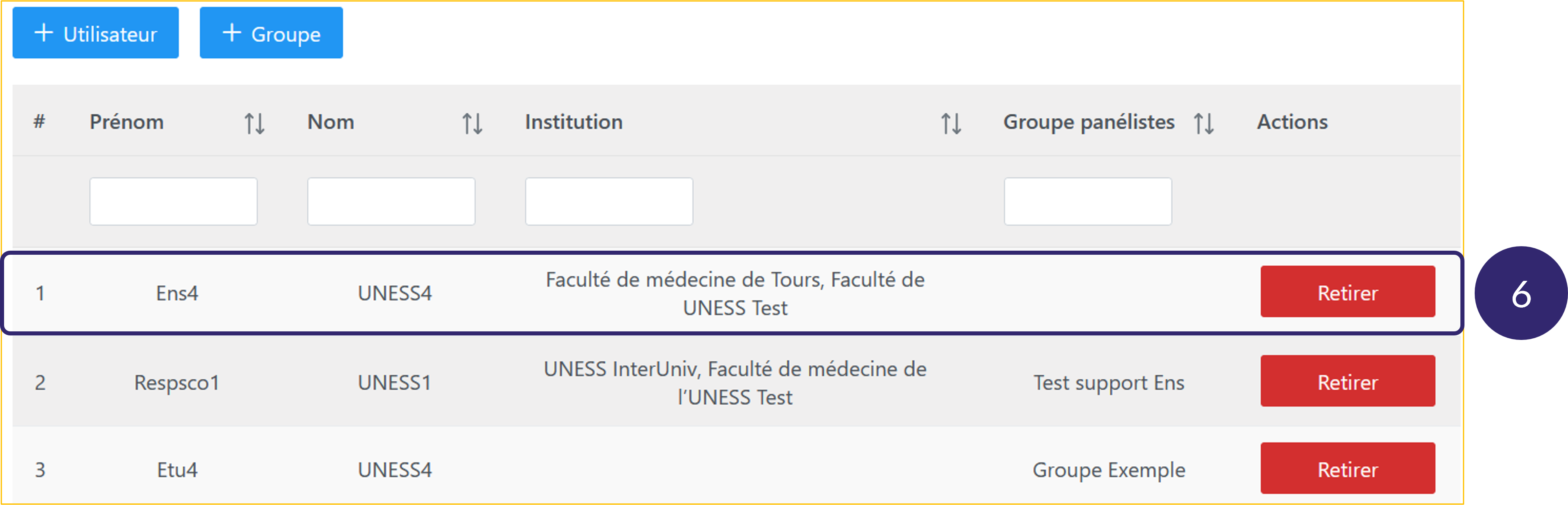1568x505 pixels.
Task: Click the plus Groupe button
Action: [x=271, y=33]
